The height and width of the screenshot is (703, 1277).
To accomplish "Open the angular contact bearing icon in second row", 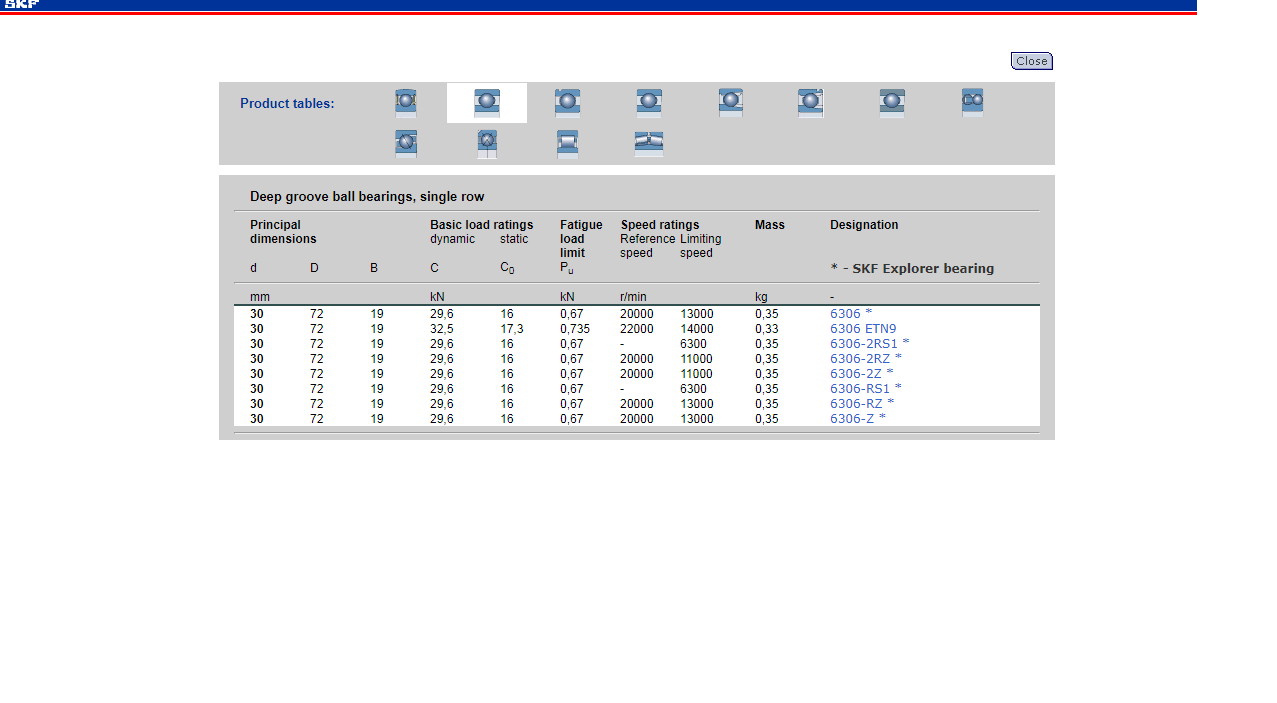I will pyautogui.click(x=405, y=144).
